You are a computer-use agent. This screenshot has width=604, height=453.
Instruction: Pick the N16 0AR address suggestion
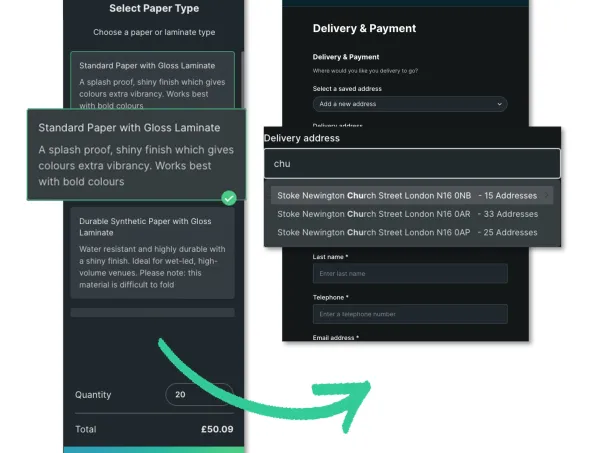point(407,214)
